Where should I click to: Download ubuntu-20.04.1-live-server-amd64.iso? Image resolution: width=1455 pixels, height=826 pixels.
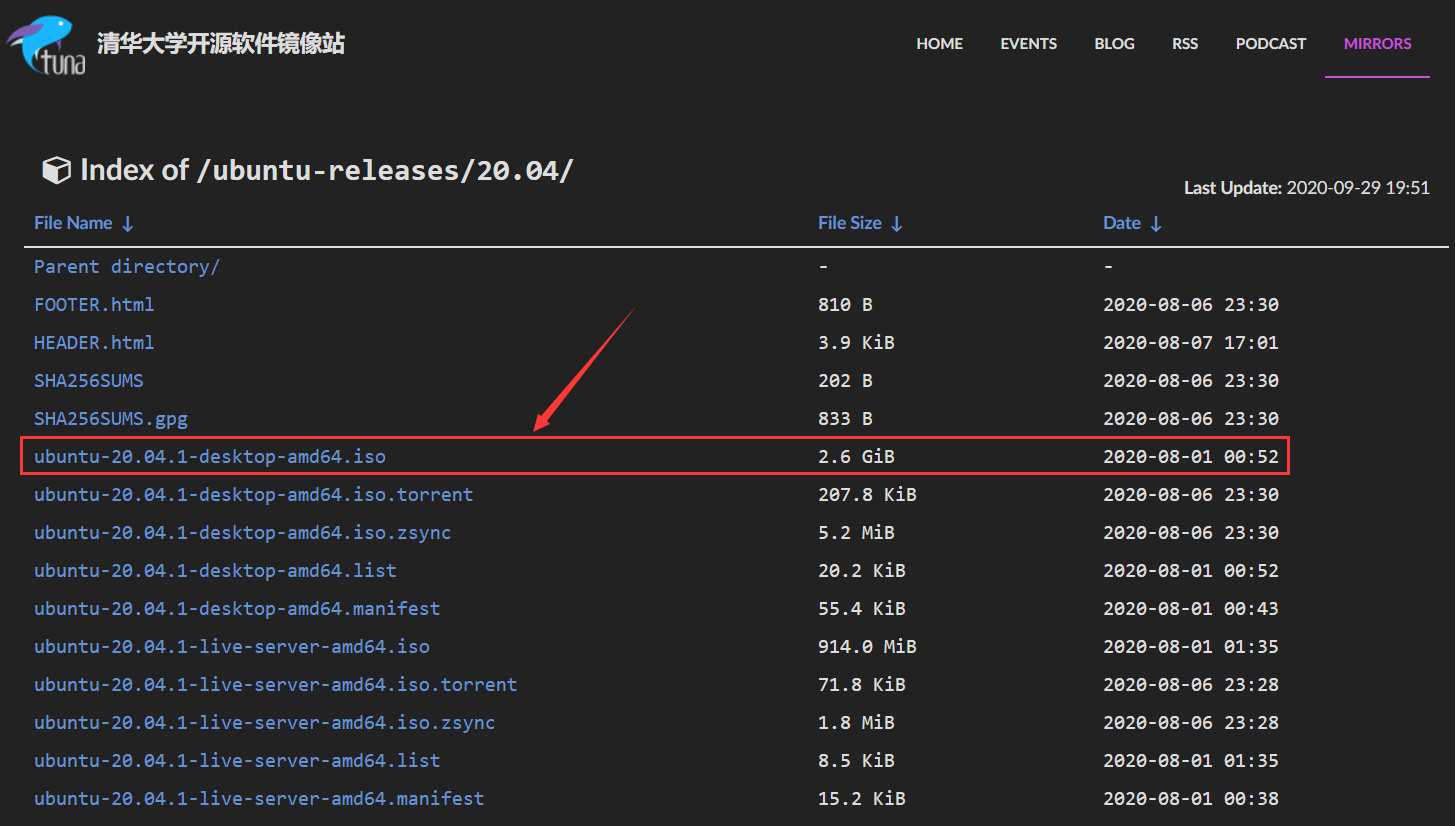coord(232,647)
